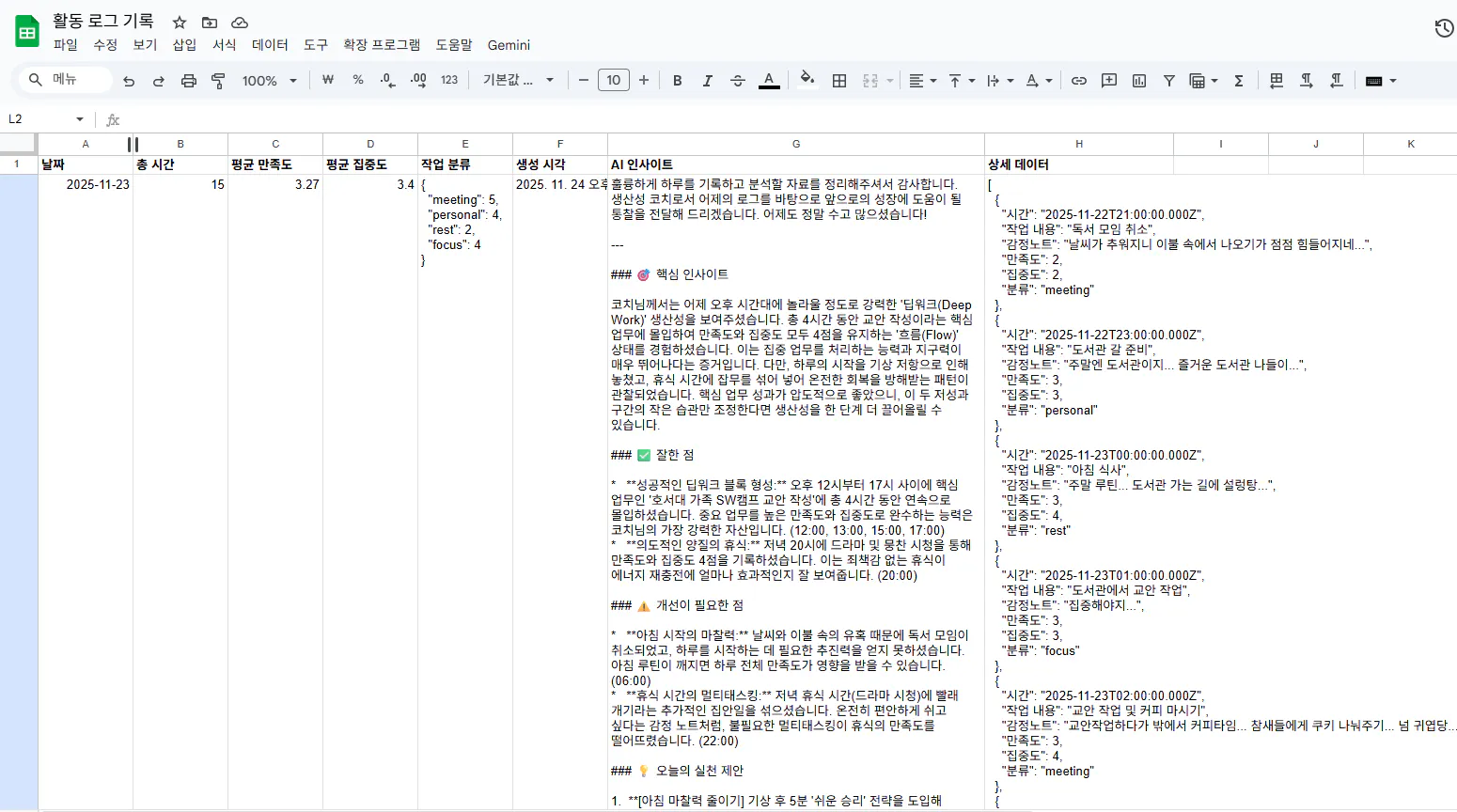The height and width of the screenshot is (812, 1457).
Task: Print the spreadsheet with the printer icon
Action: [x=188, y=80]
